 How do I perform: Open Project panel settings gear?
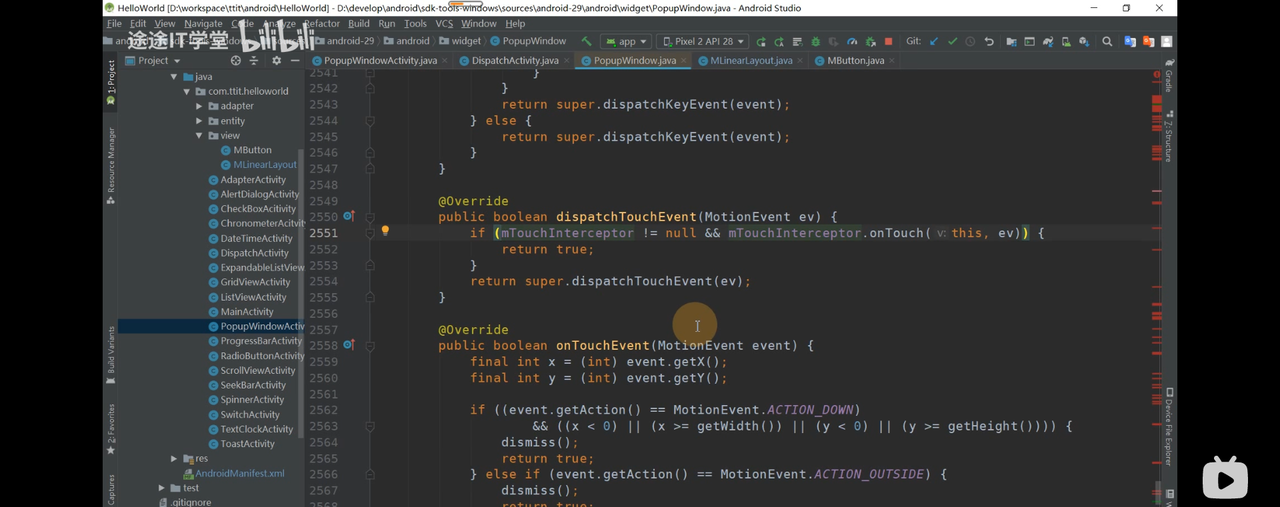(x=277, y=61)
